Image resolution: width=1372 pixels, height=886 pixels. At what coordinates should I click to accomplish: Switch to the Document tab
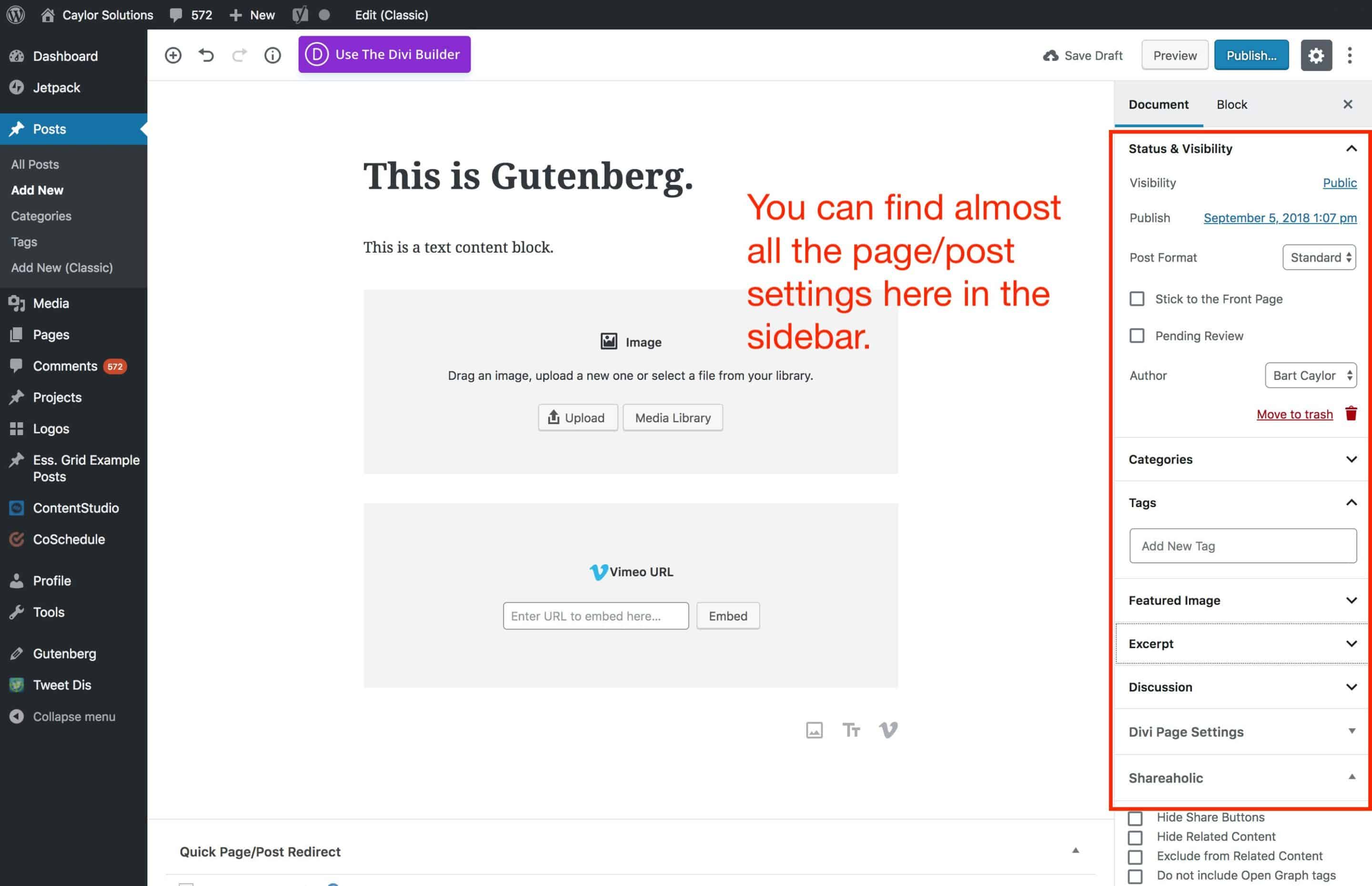[x=1158, y=104]
